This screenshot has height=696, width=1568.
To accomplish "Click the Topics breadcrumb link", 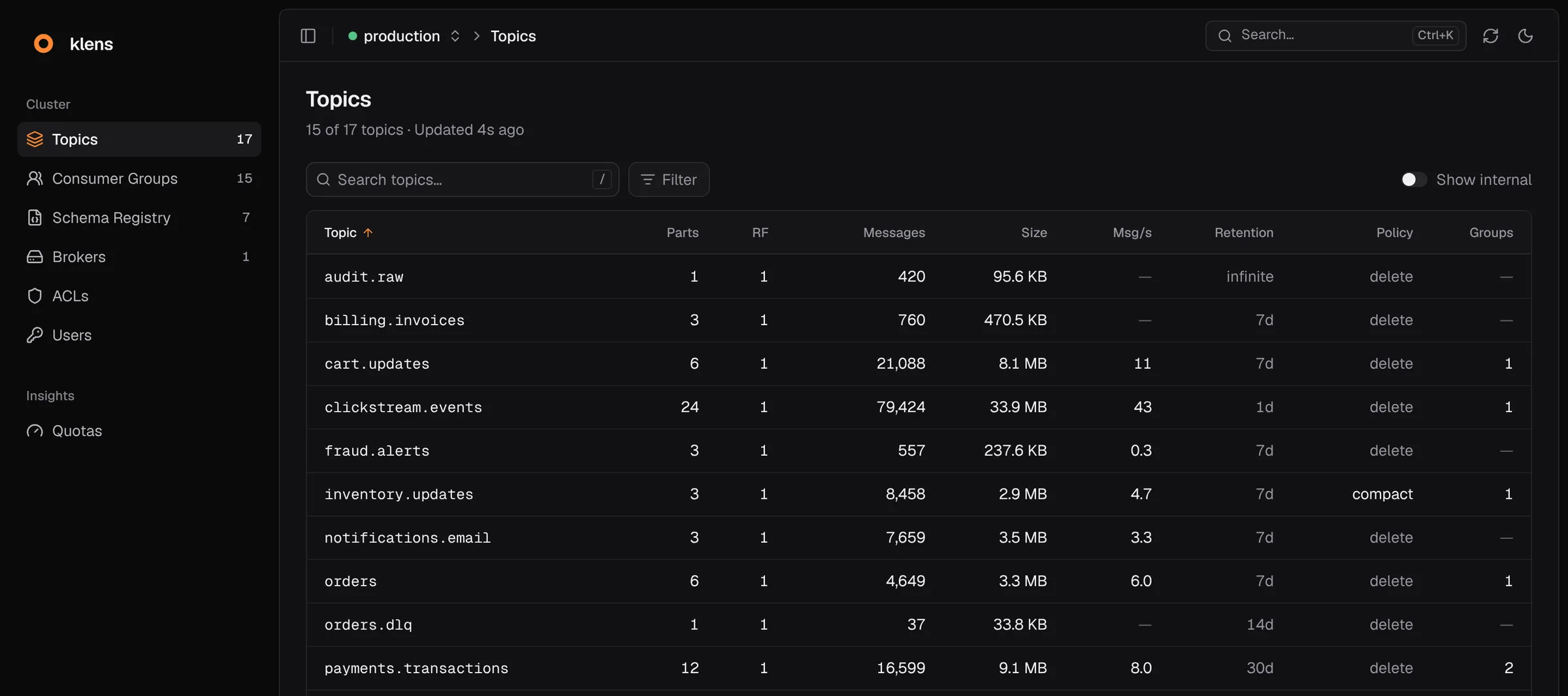I will coord(513,36).
